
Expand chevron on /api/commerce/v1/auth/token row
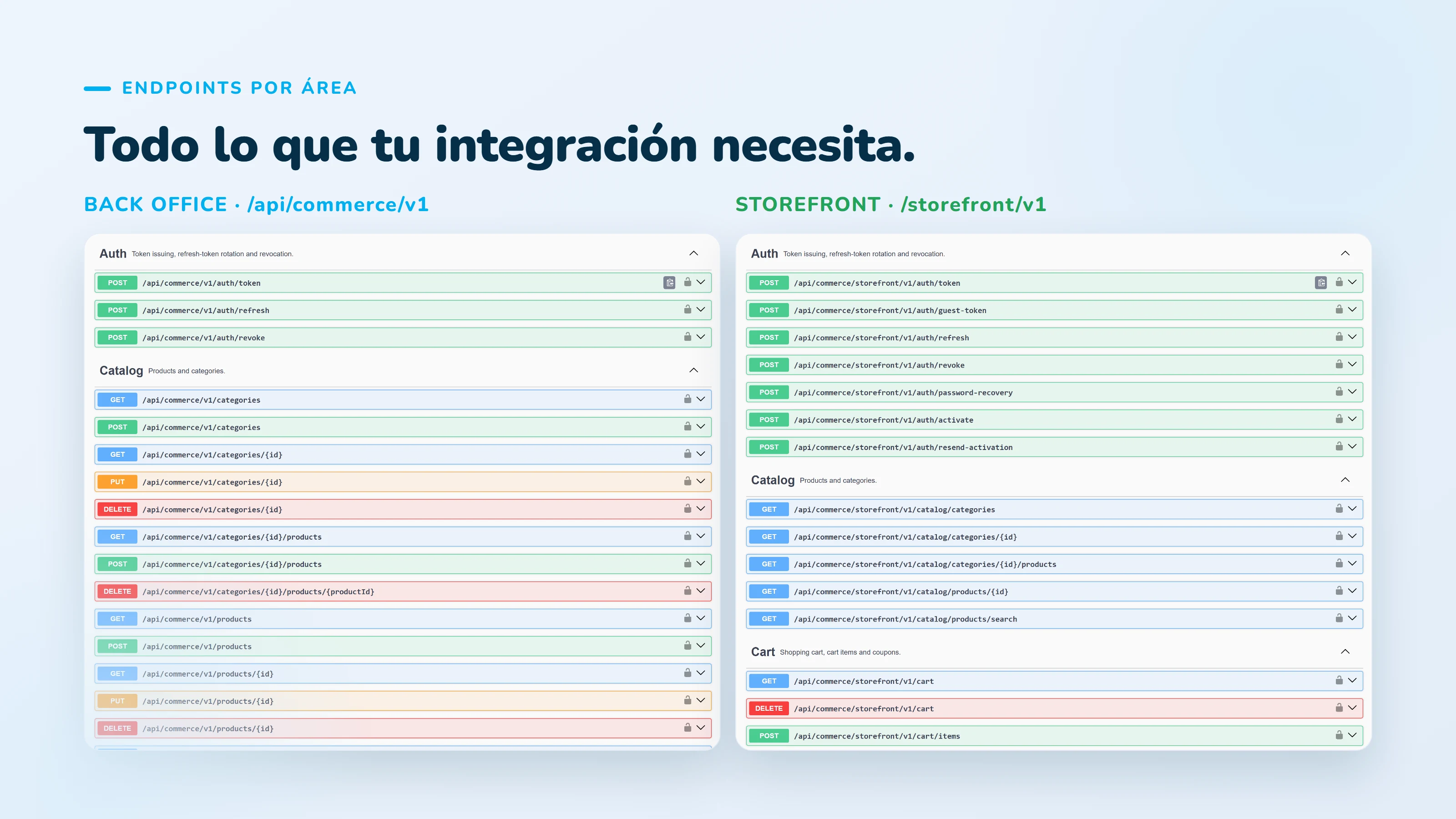click(701, 282)
